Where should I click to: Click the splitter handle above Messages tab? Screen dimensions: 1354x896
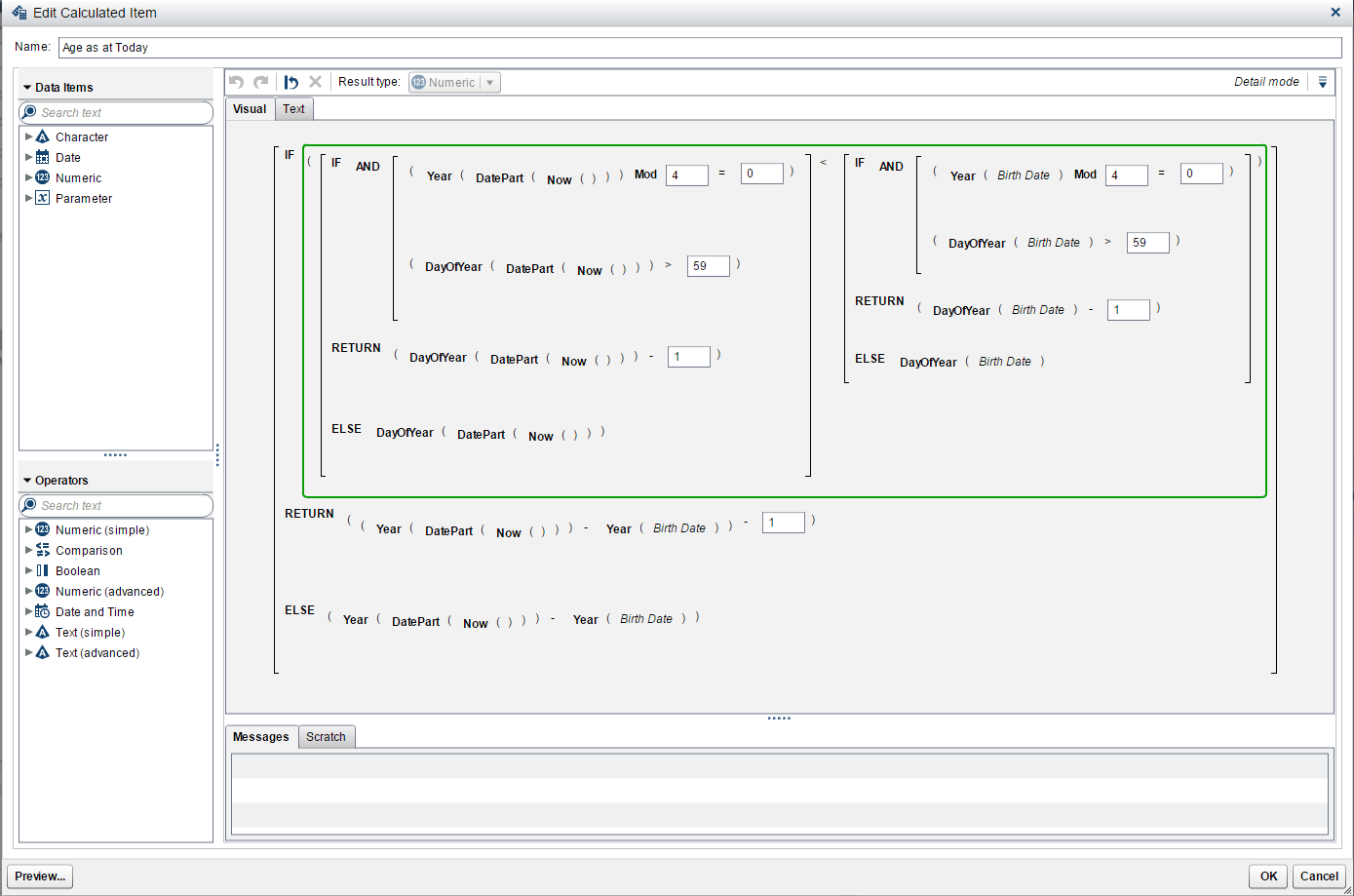click(779, 719)
